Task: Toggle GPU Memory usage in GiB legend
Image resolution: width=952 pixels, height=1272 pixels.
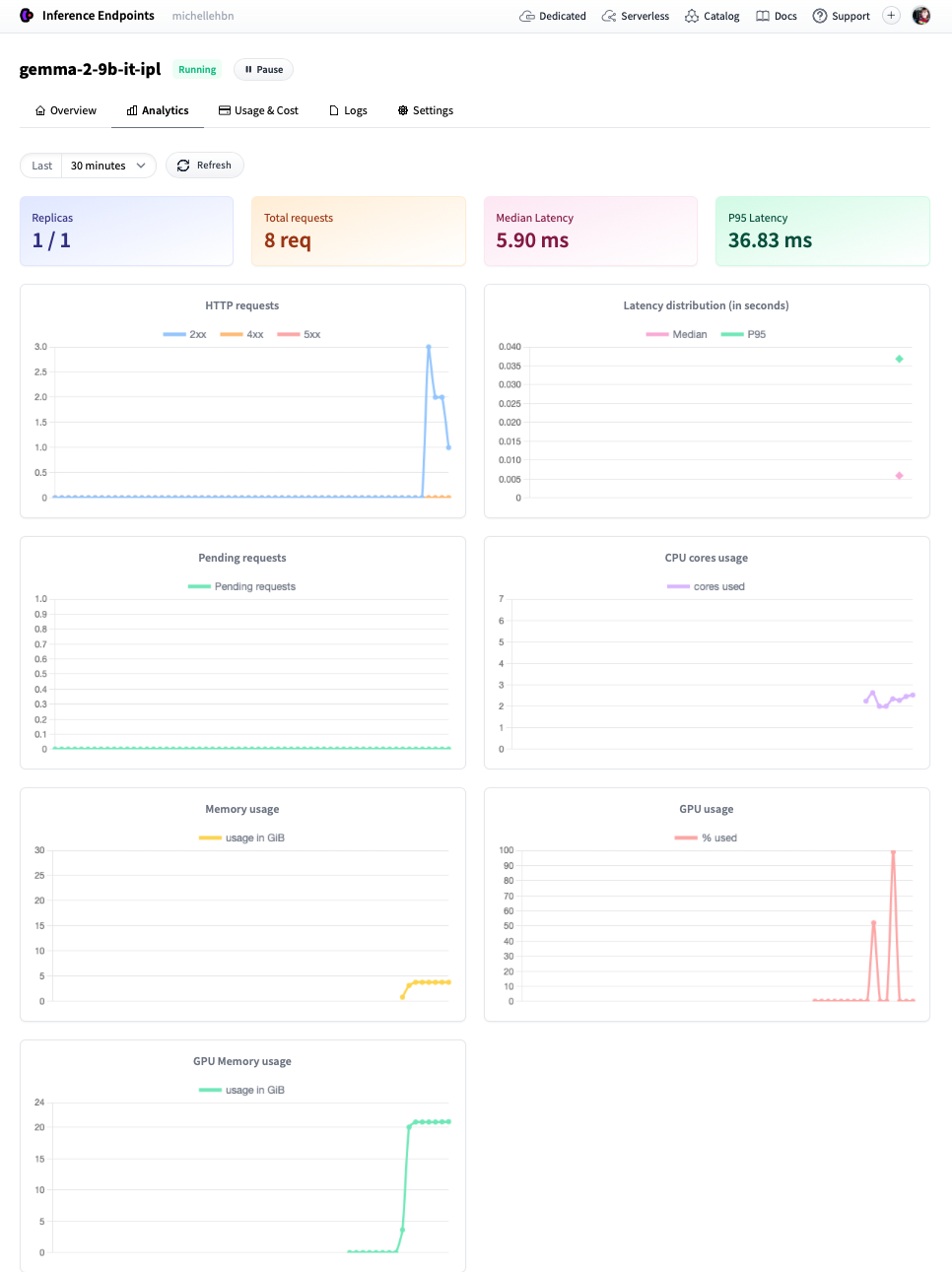Action: coord(241,1091)
